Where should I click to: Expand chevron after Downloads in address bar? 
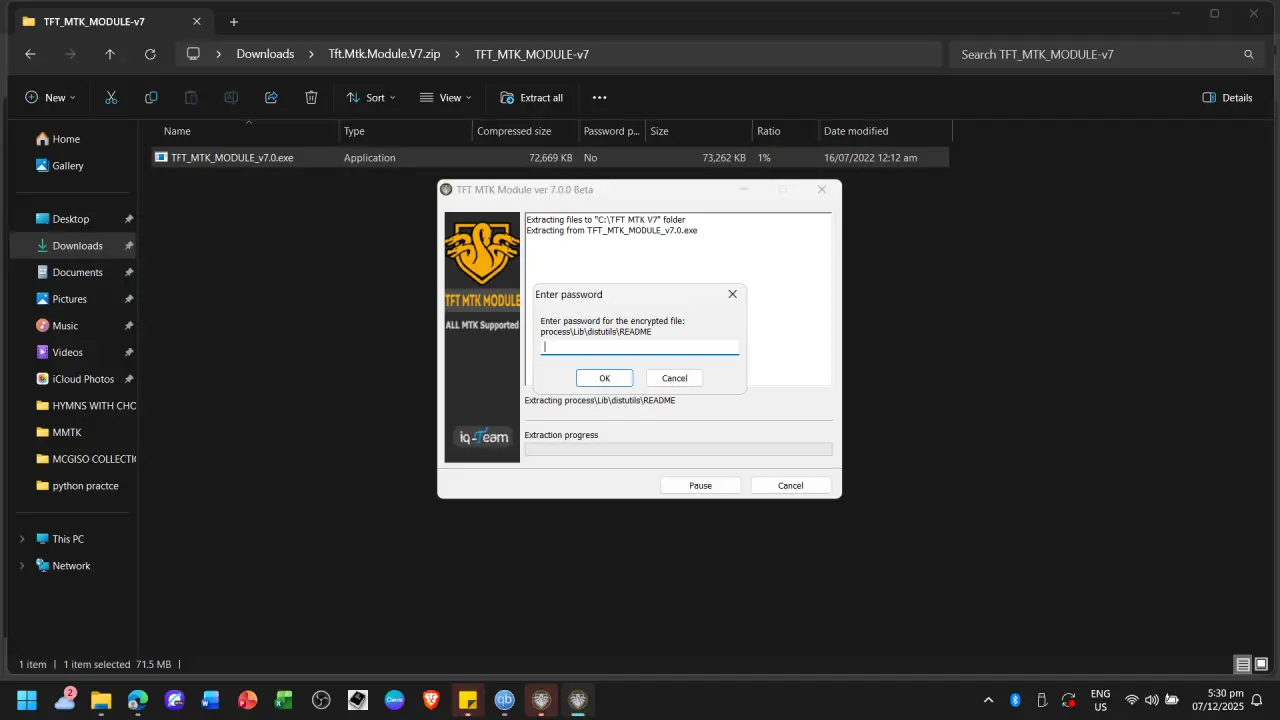(312, 54)
